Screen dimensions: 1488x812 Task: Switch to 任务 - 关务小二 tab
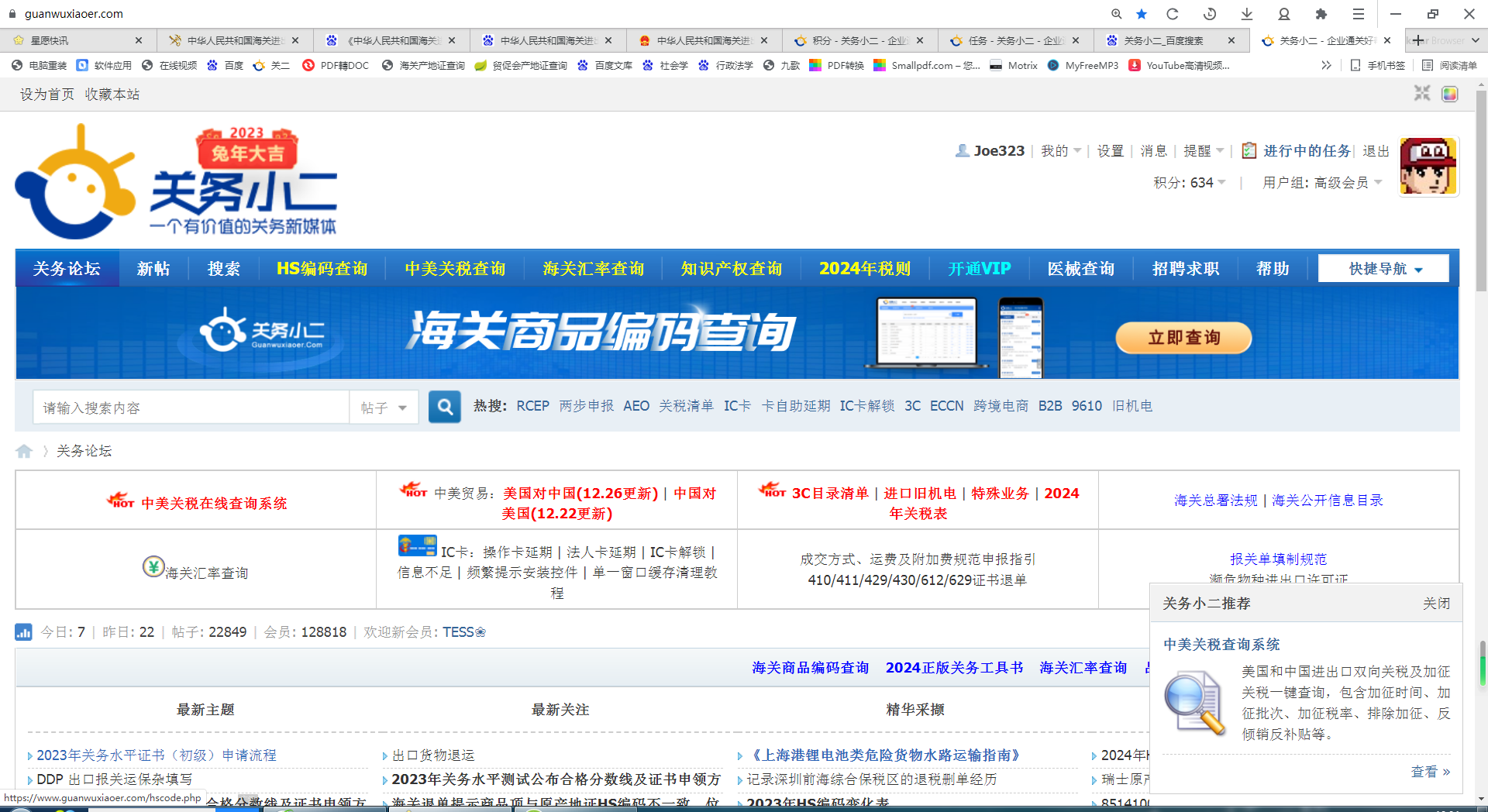pos(1016,40)
